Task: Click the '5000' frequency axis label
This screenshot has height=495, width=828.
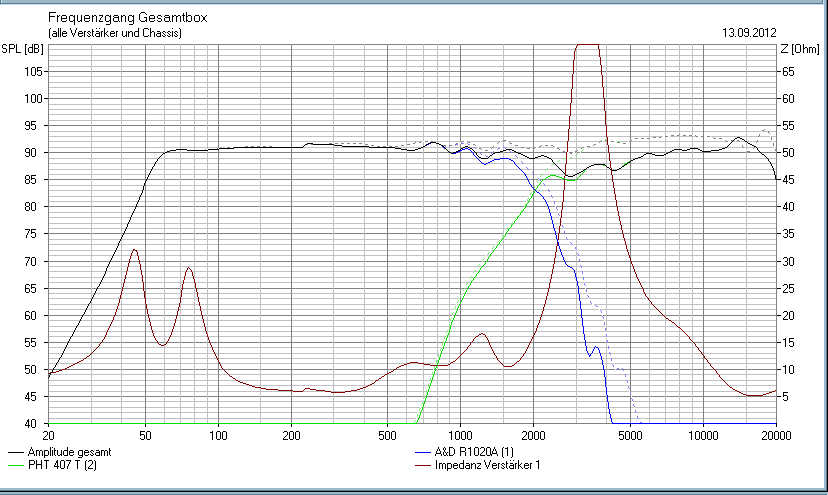Action: coord(629,436)
